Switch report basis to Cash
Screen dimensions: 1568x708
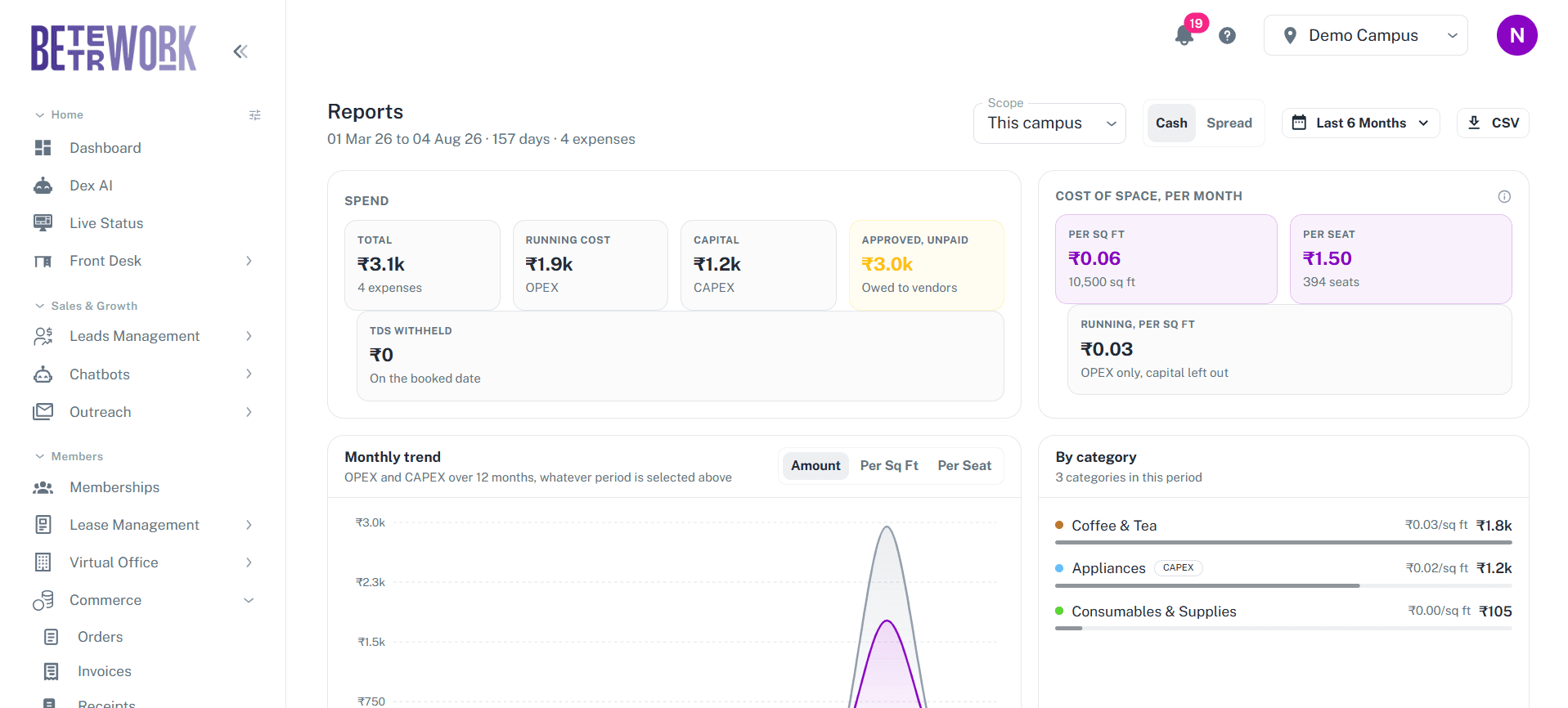pos(1171,123)
